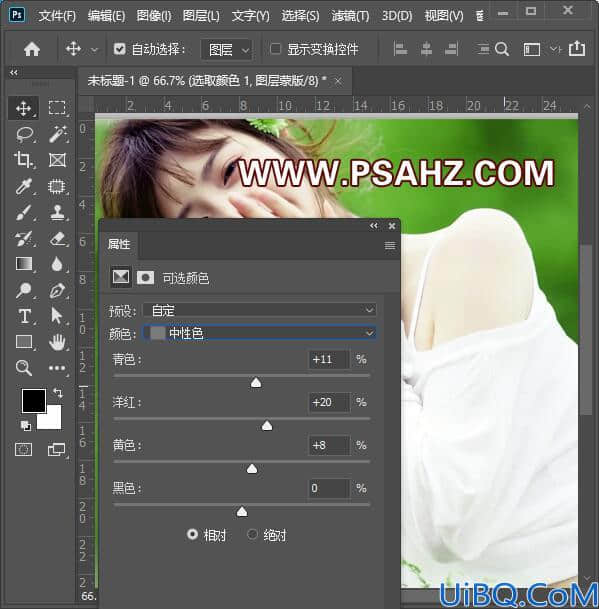The image size is (599, 609).
Task: Select the Pen tool
Action: point(57,290)
